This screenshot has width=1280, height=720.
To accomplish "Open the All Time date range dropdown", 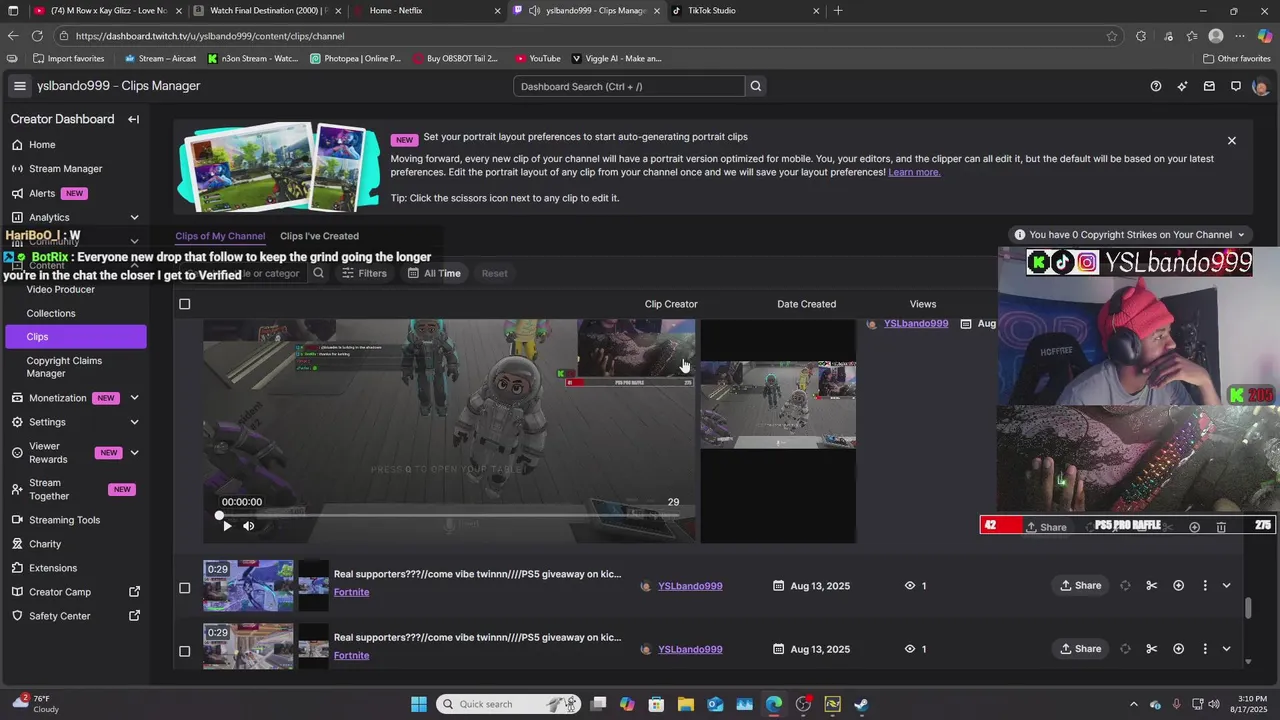I will pos(434,273).
